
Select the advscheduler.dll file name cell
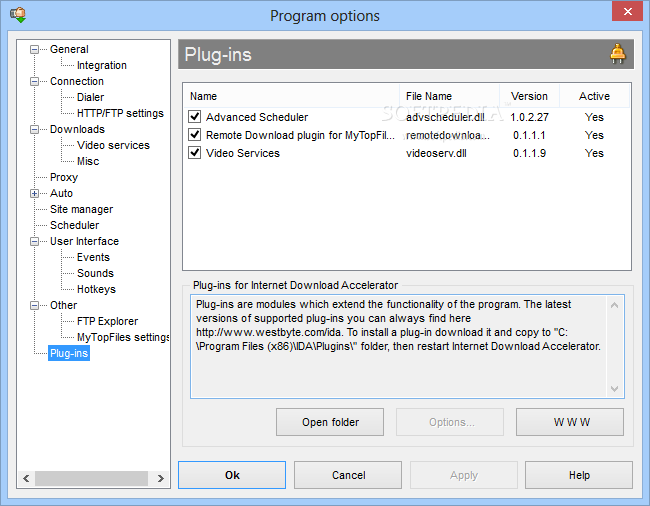(x=445, y=117)
